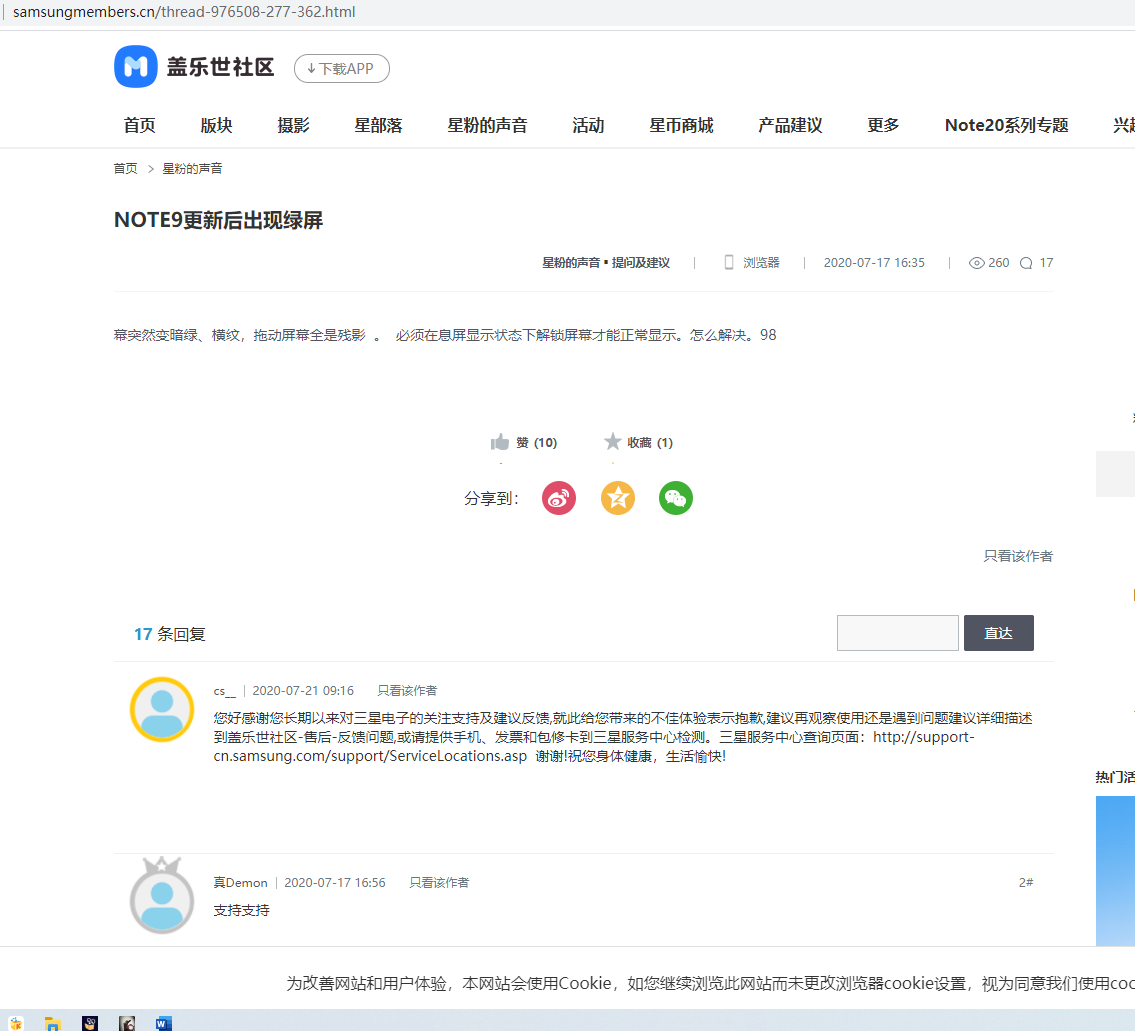The height and width of the screenshot is (1031, 1135).
Task: Click the 17 条回复 heading
Action: pos(169,634)
